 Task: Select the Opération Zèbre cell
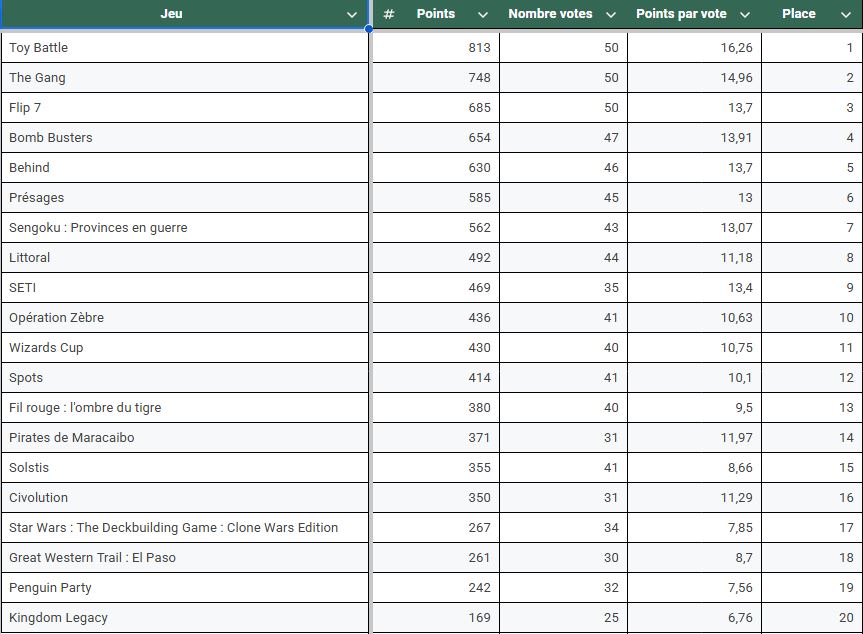click(x=185, y=318)
